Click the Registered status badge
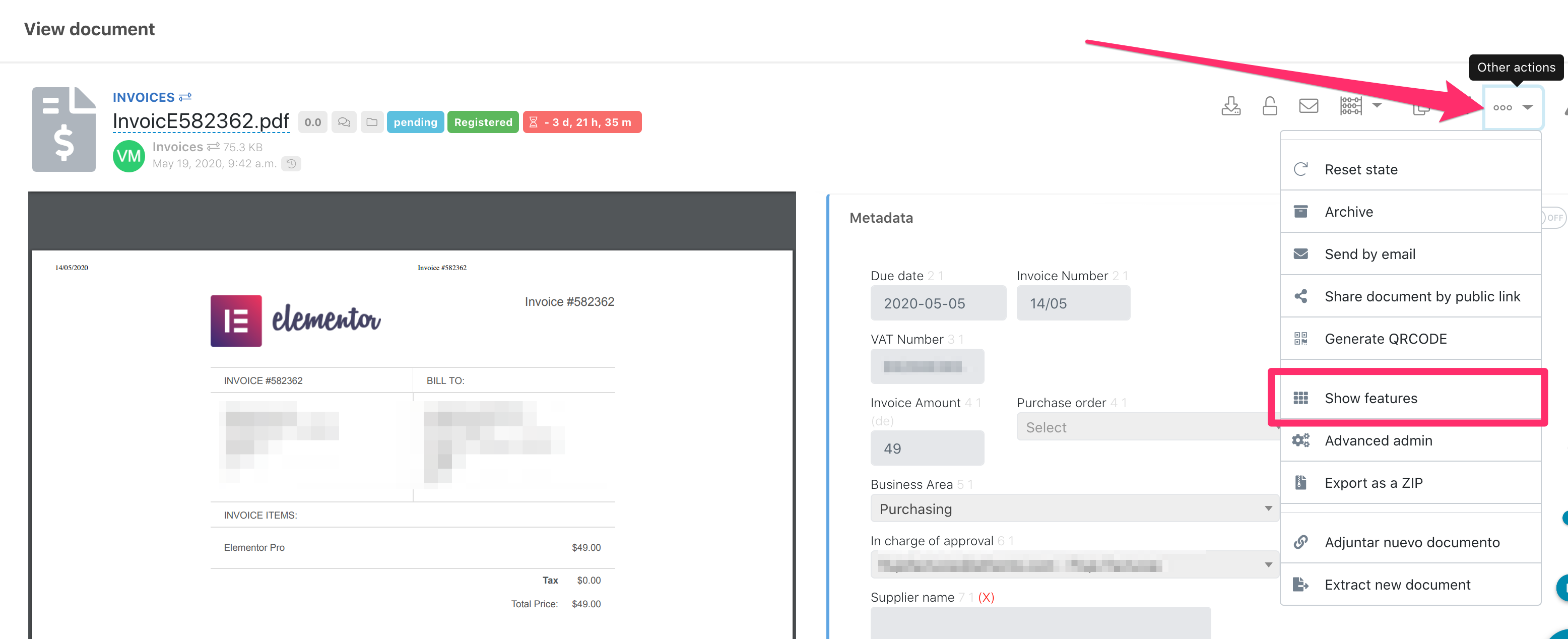1568x639 pixels. pyautogui.click(x=483, y=122)
